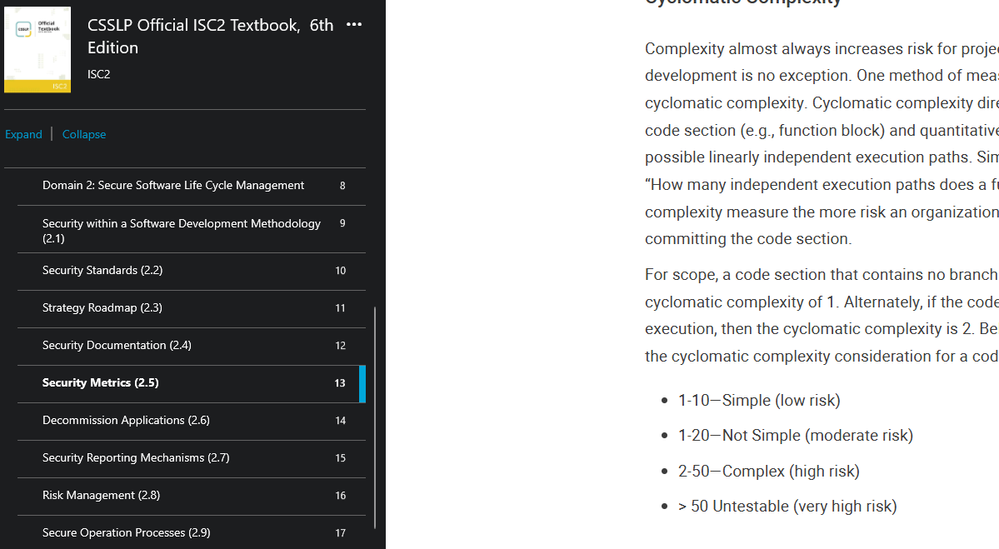Viewport: 999px width, 549px height.
Task: Open Secure Operation Processes (2.9)
Action: tap(126, 533)
